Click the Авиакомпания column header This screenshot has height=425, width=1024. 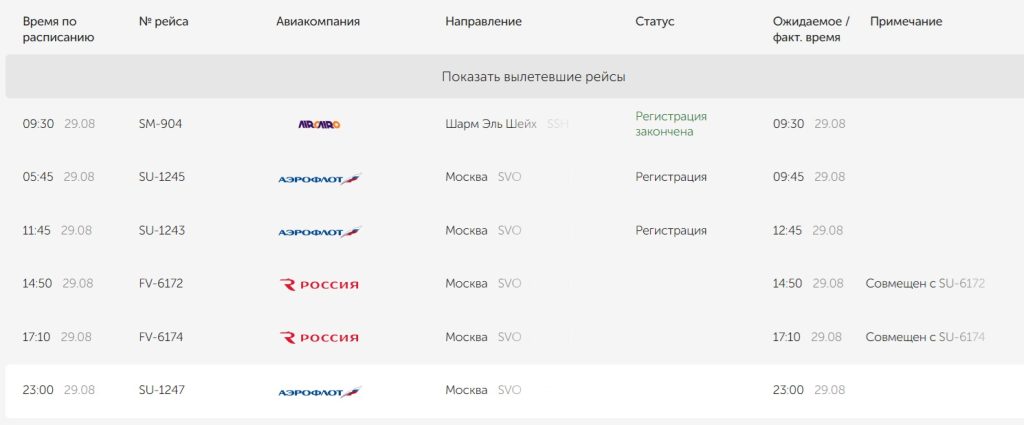[318, 22]
